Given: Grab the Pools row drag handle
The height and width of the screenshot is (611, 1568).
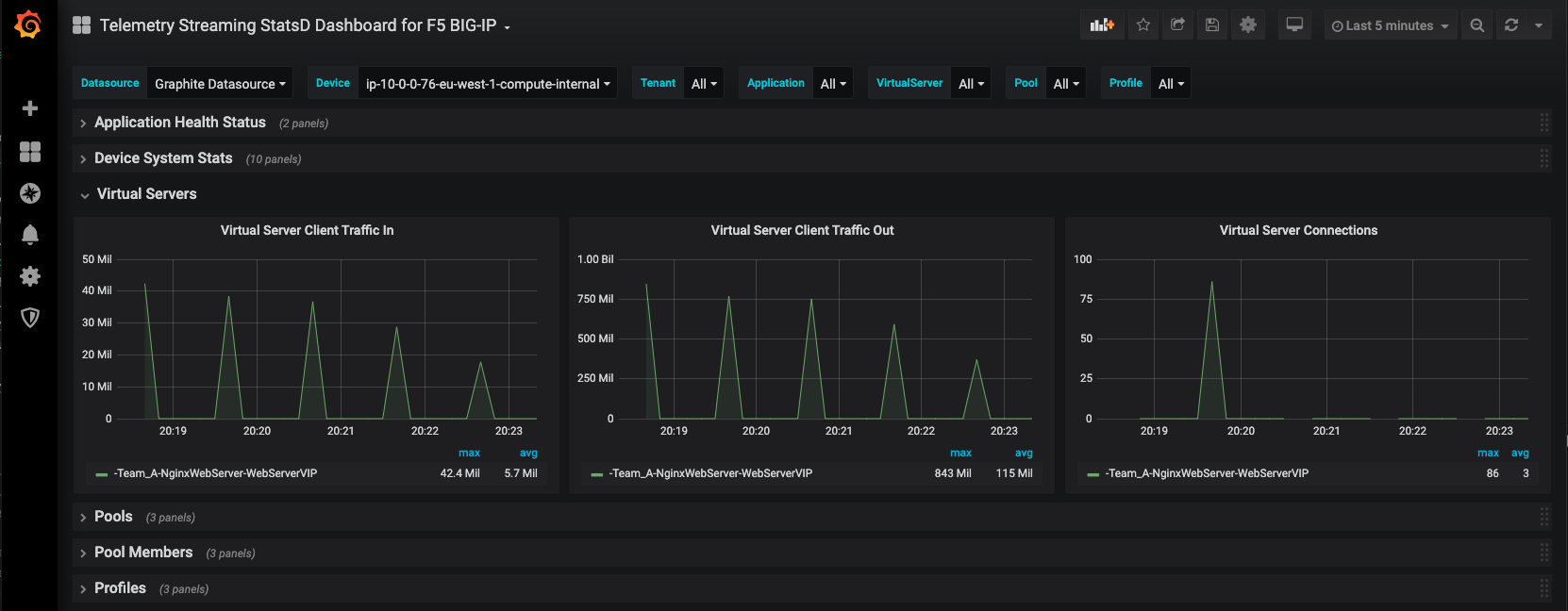Looking at the screenshot, I should [1544, 517].
